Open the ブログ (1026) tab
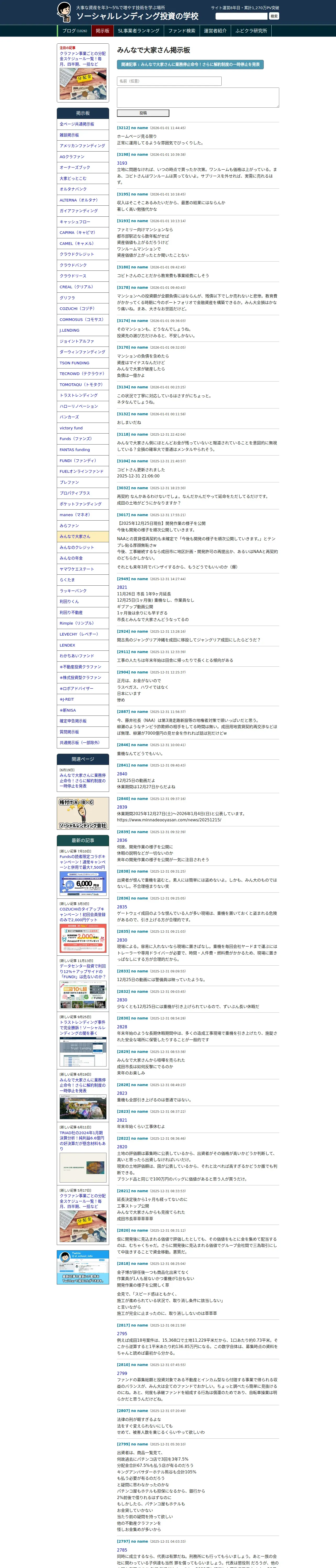The width and height of the screenshot is (336, 1568). (74, 31)
